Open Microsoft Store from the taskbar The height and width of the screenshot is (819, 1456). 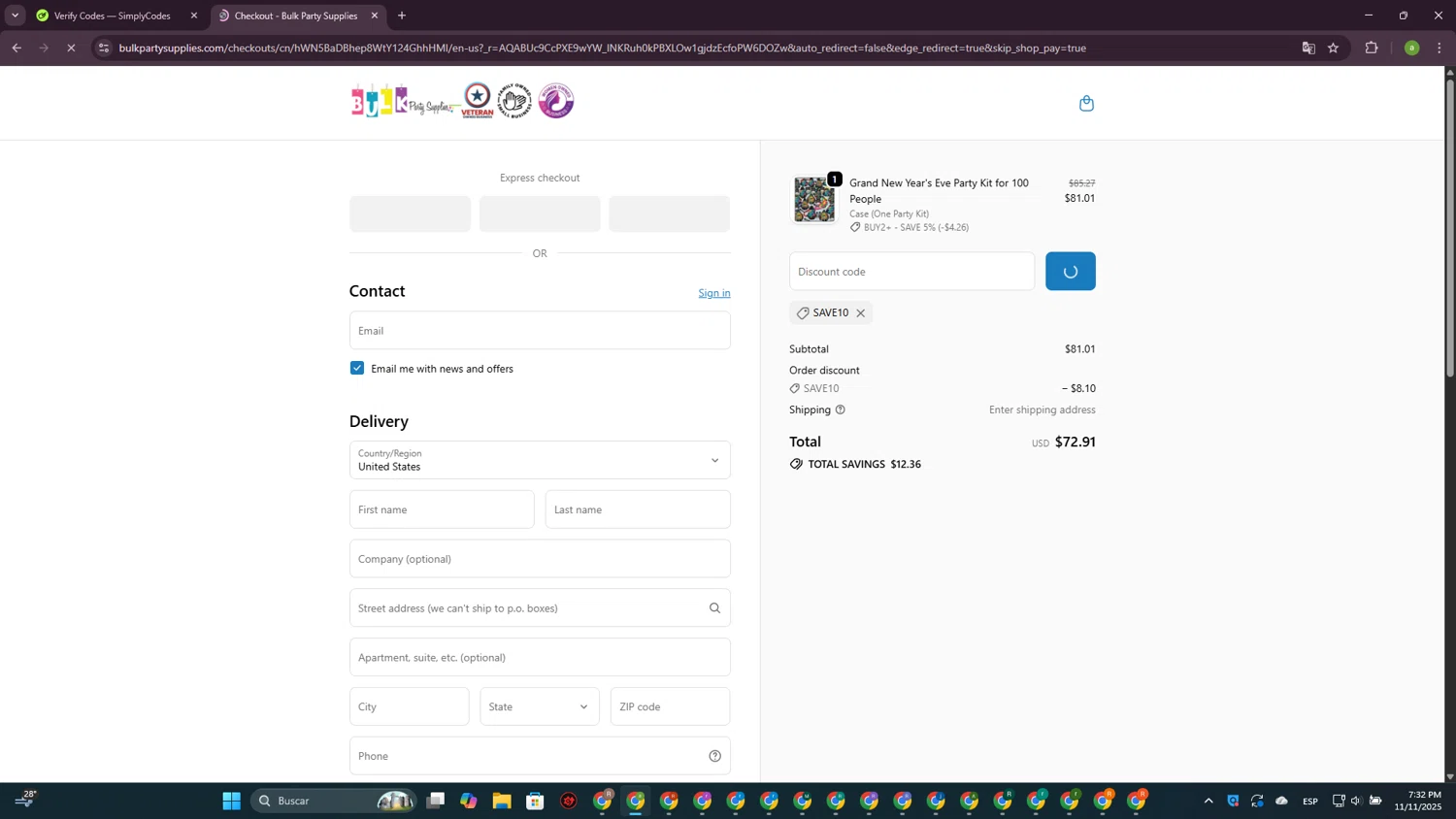[535, 801]
